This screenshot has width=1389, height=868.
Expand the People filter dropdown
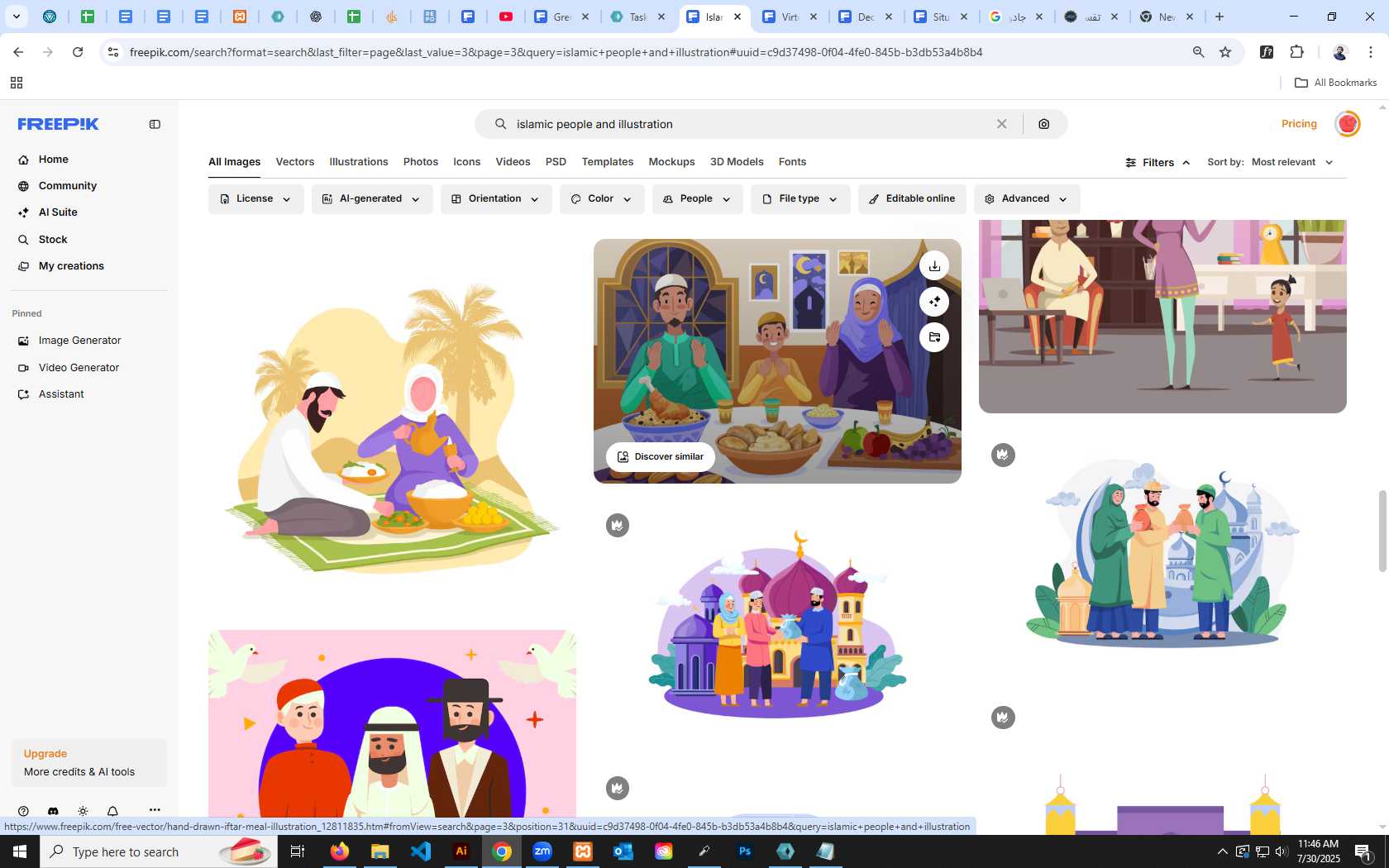(x=698, y=199)
